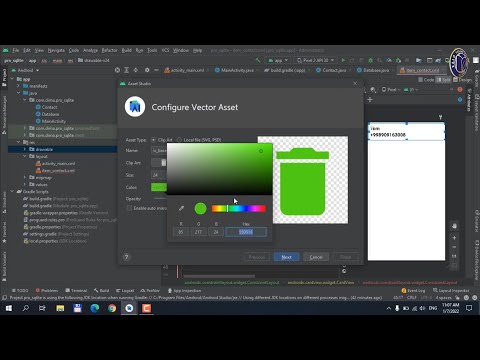Click the hue rainbow slider
Image resolution: width=480 pixels, height=360 pixels.
pos(239,209)
